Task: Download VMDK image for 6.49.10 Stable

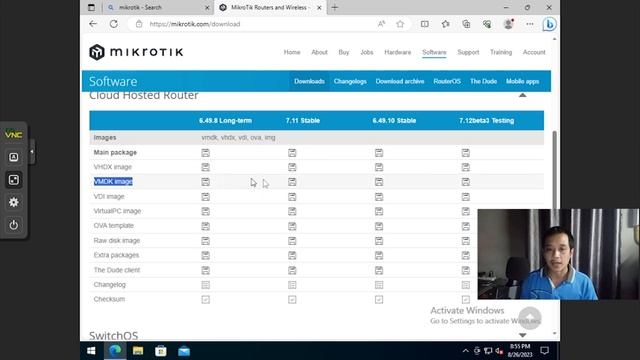Action: 379,182
